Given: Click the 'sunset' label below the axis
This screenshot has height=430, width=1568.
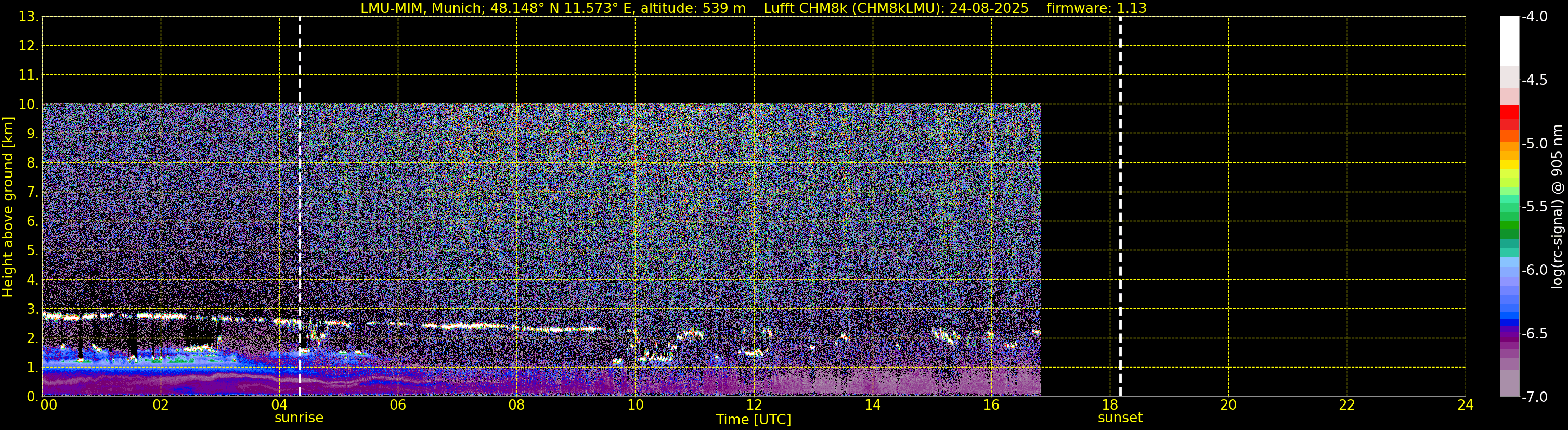Looking at the screenshot, I should (x=1120, y=417).
